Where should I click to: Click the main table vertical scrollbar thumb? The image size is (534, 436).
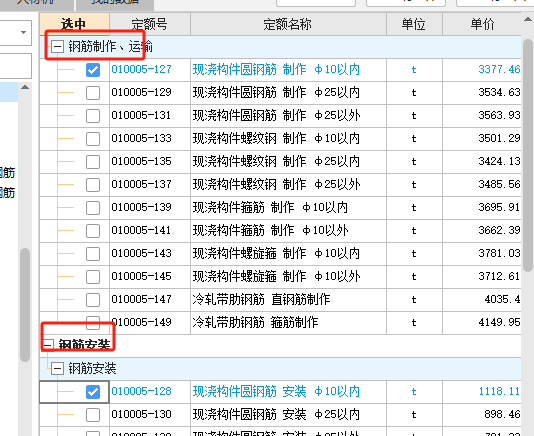[528, 155]
